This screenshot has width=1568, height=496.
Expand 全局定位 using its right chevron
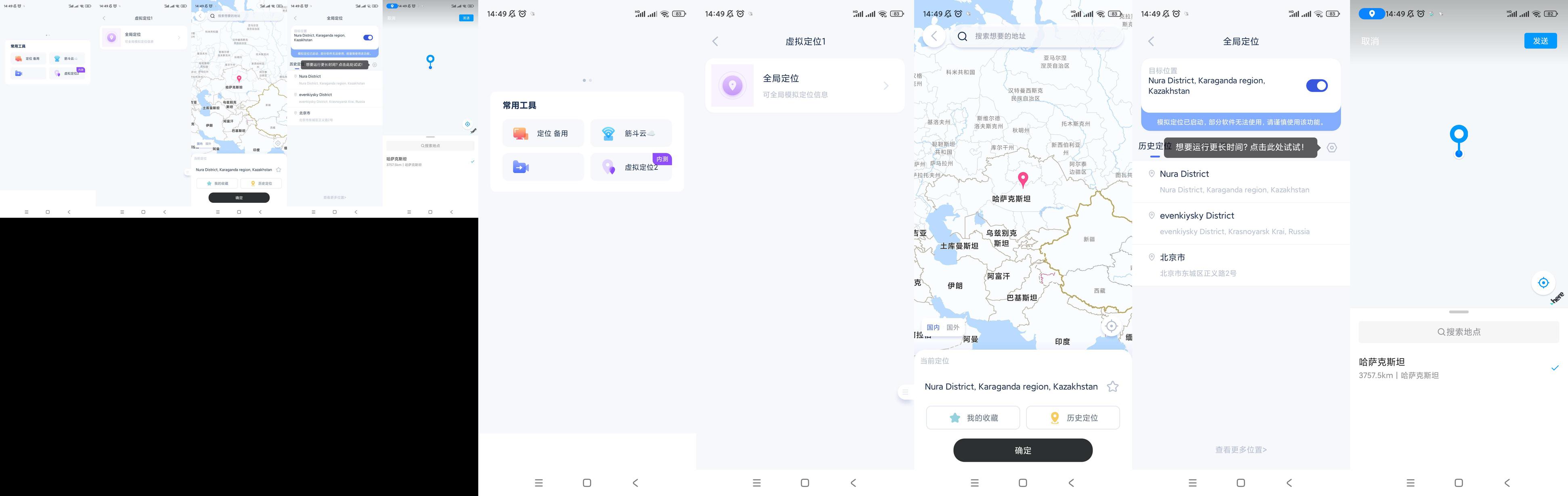point(886,86)
